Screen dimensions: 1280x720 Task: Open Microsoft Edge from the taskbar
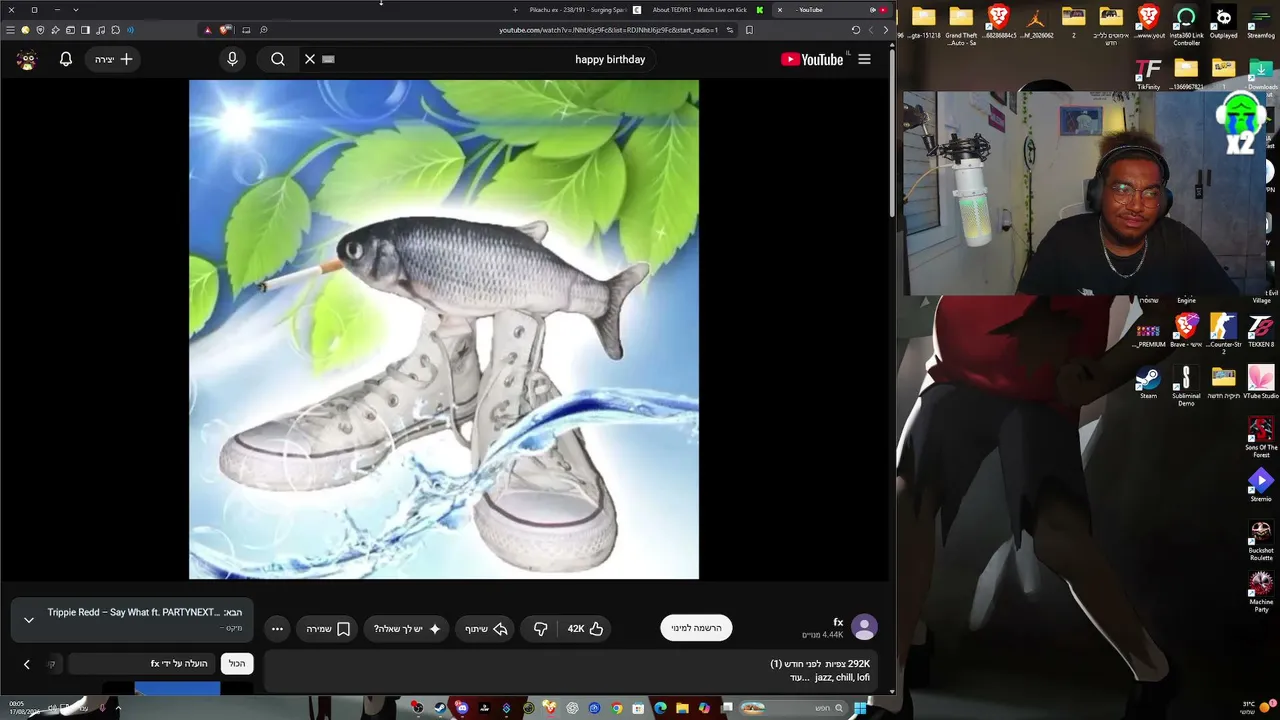tap(661, 708)
